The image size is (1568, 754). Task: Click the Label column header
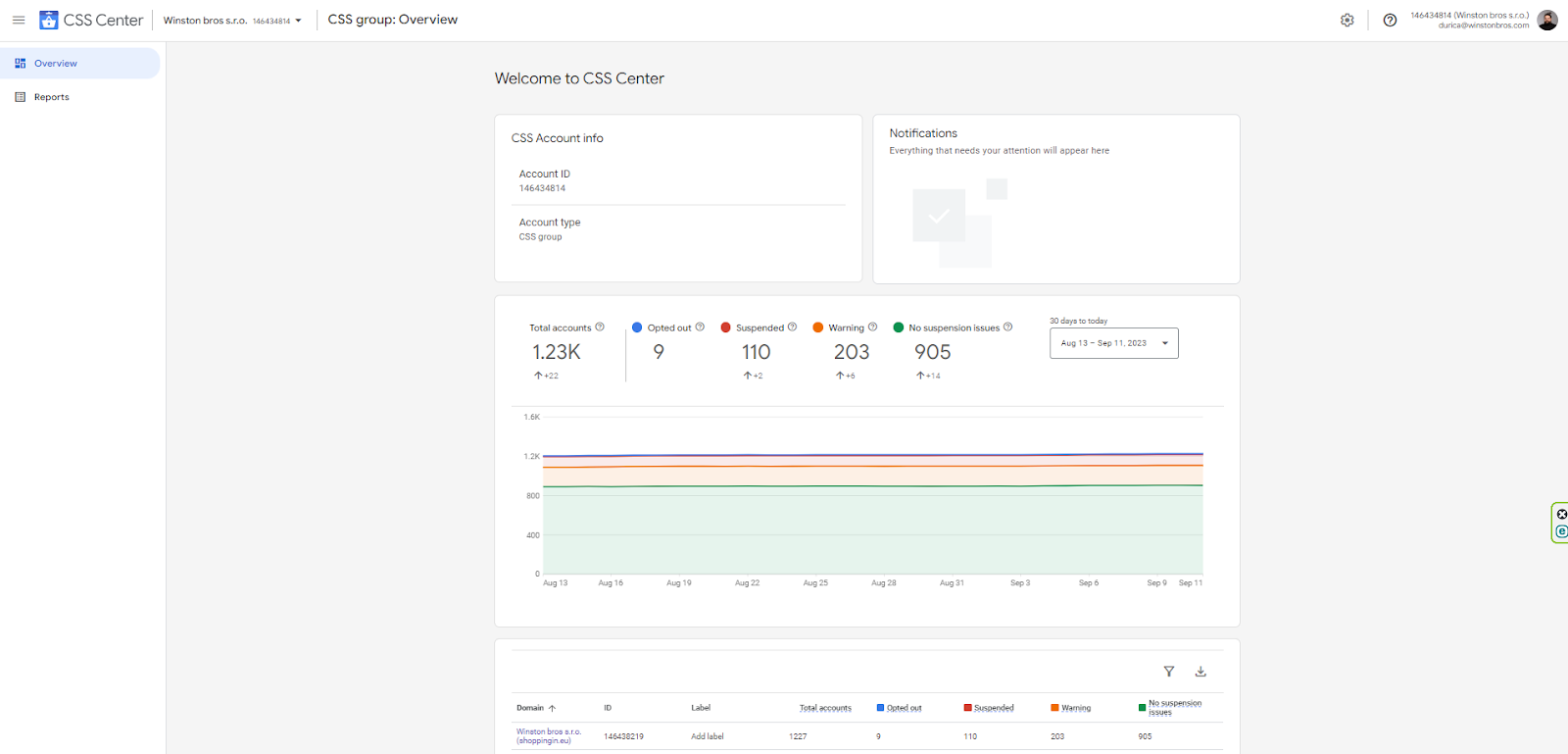coord(701,708)
